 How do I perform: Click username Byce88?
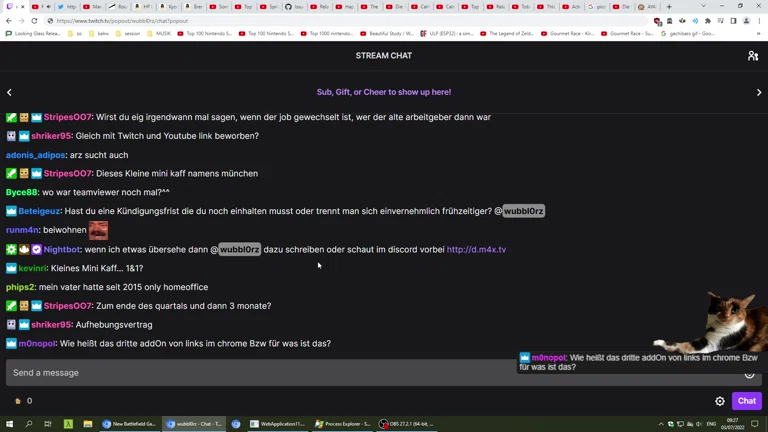click(x=22, y=192)
